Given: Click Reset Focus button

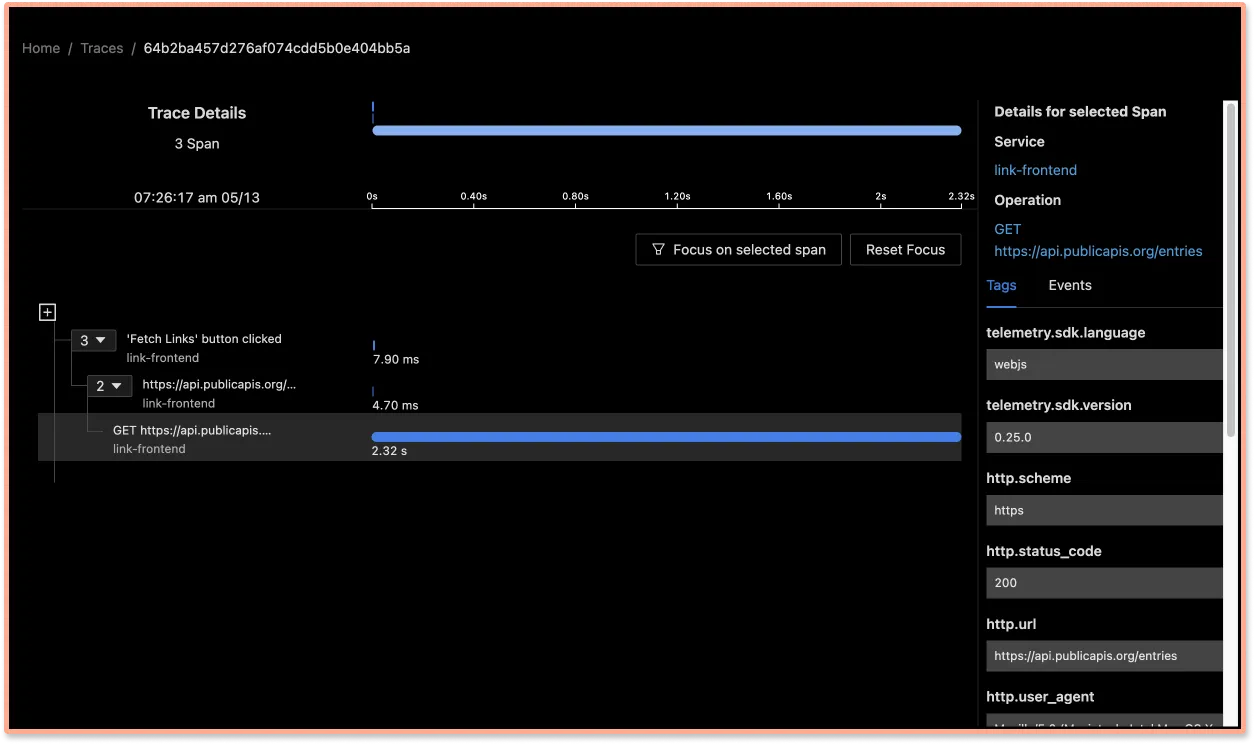Looking at the screenshot, I should click(x=905, y=250).
